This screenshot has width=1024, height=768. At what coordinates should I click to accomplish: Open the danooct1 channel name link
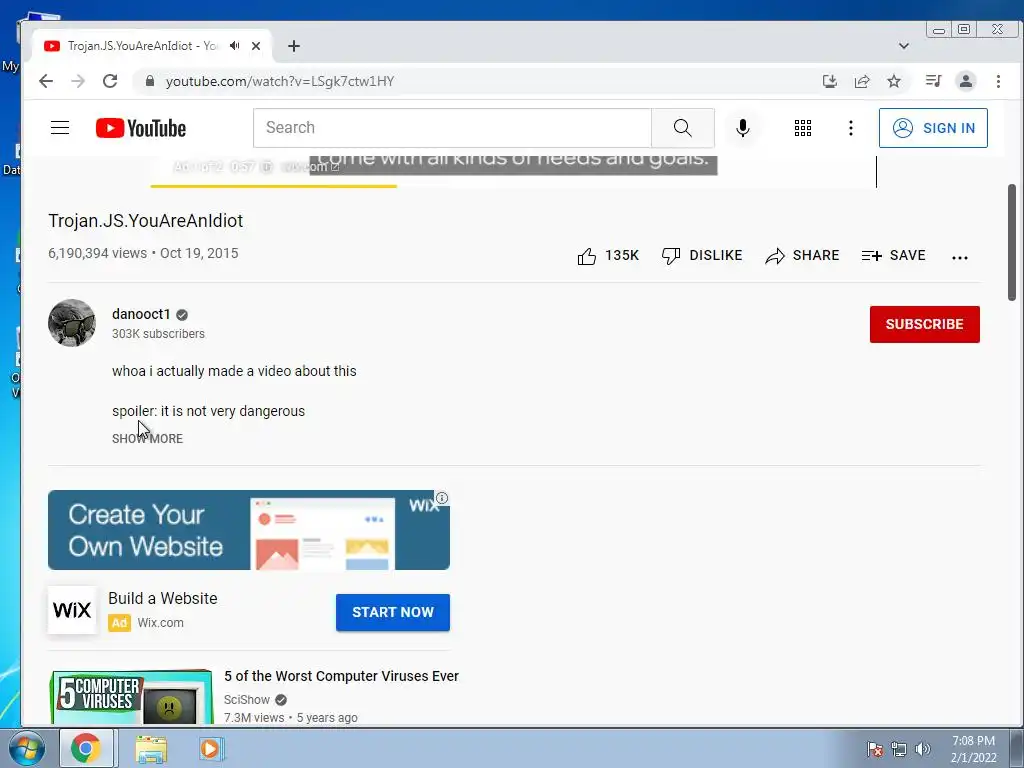point(141,314)
